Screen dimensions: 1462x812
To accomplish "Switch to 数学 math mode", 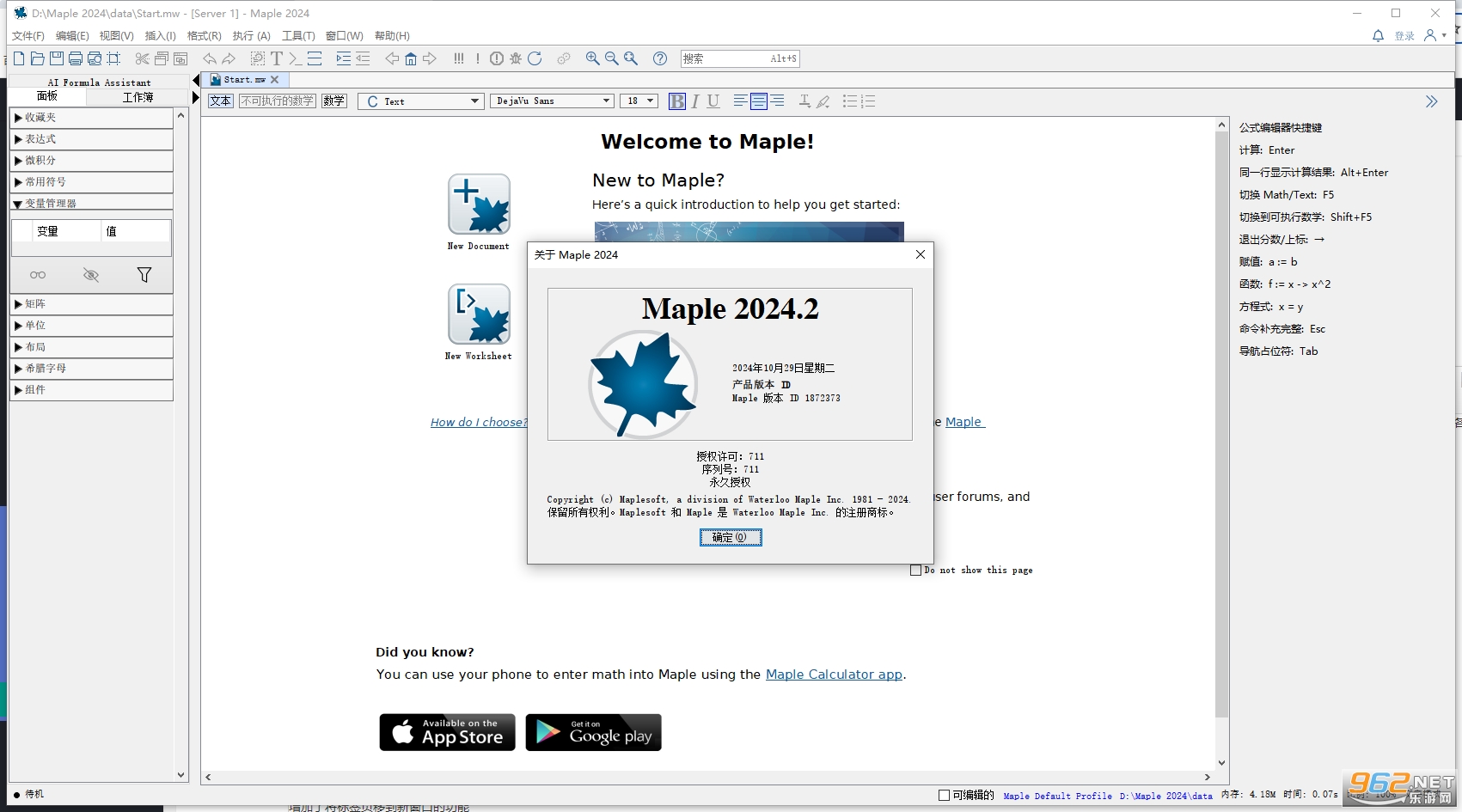I will coord(334,101).
